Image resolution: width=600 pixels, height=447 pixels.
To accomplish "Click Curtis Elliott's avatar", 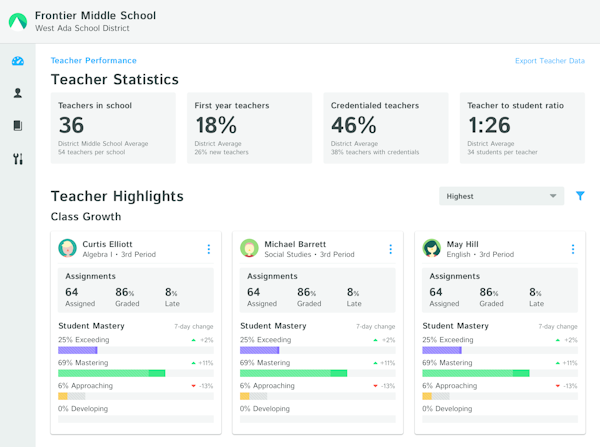I will (x=68, y=249).
